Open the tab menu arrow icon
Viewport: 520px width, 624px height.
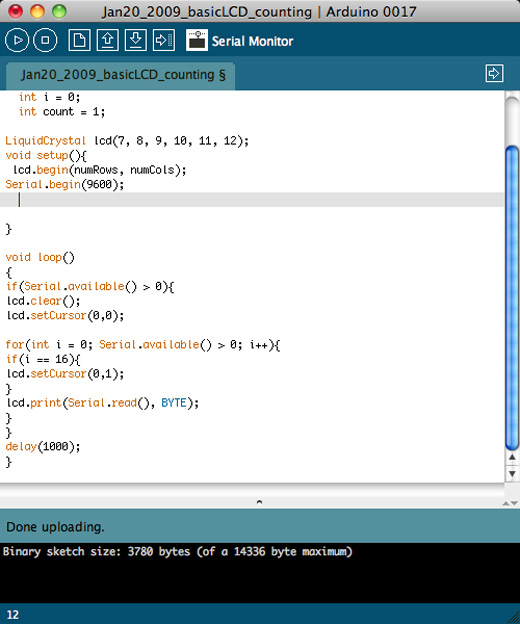[x=494, y=73]
